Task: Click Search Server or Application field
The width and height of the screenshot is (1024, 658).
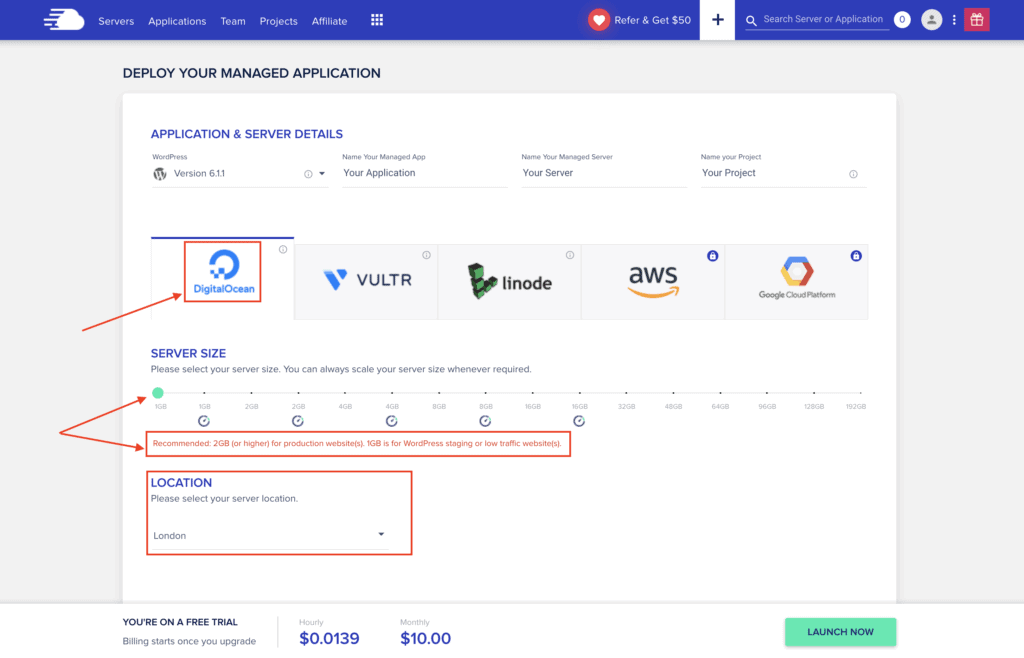Action: [x=824, y=20]
